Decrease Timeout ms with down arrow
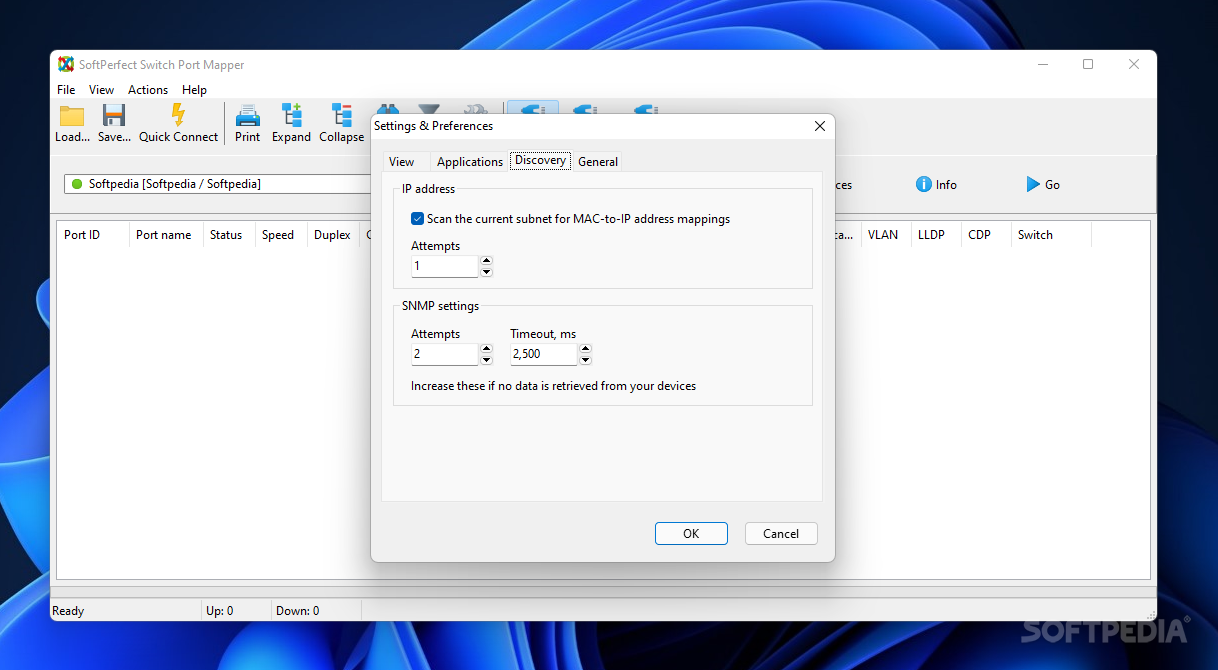Viewport: 1218px width, 670px height. tap(585, 359)
